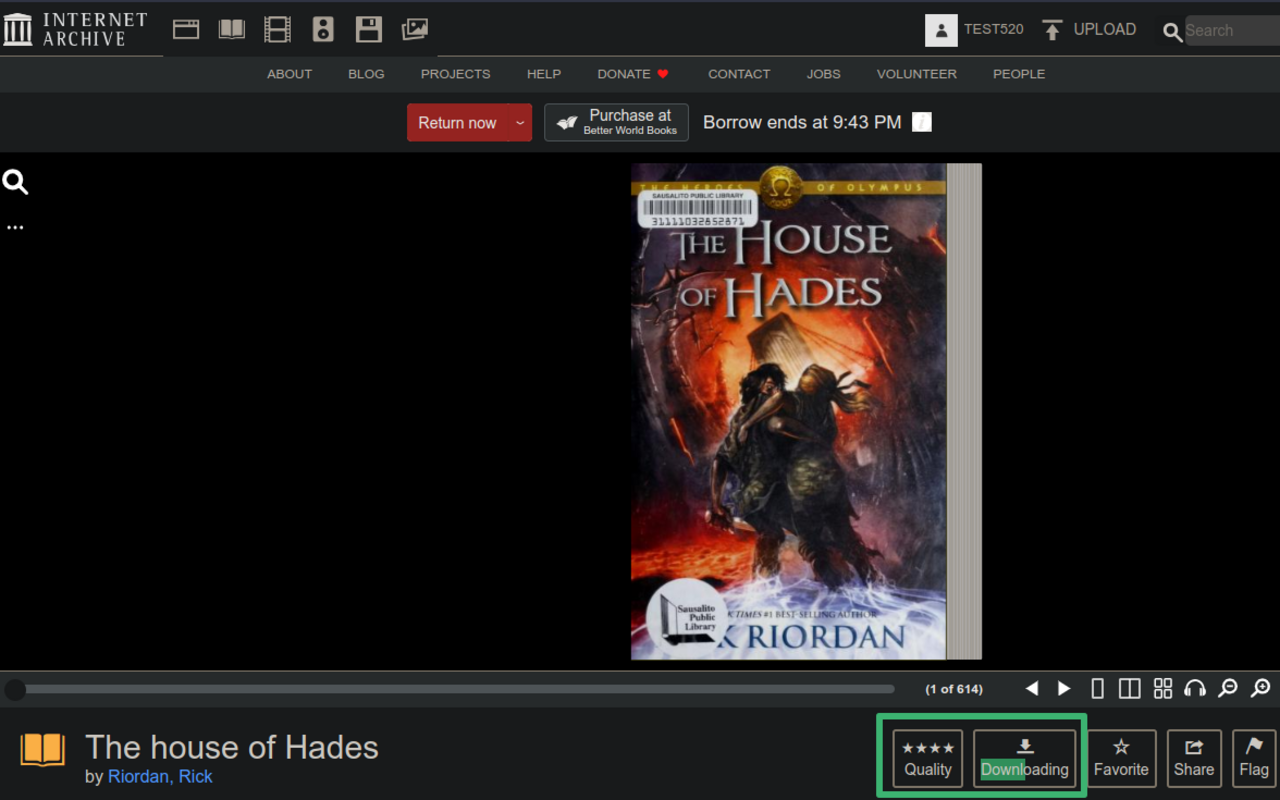The width and height of the screenshot is (1280, 800).
Task: Click the Downloading progress button
Action: (x=1025, y=758)
